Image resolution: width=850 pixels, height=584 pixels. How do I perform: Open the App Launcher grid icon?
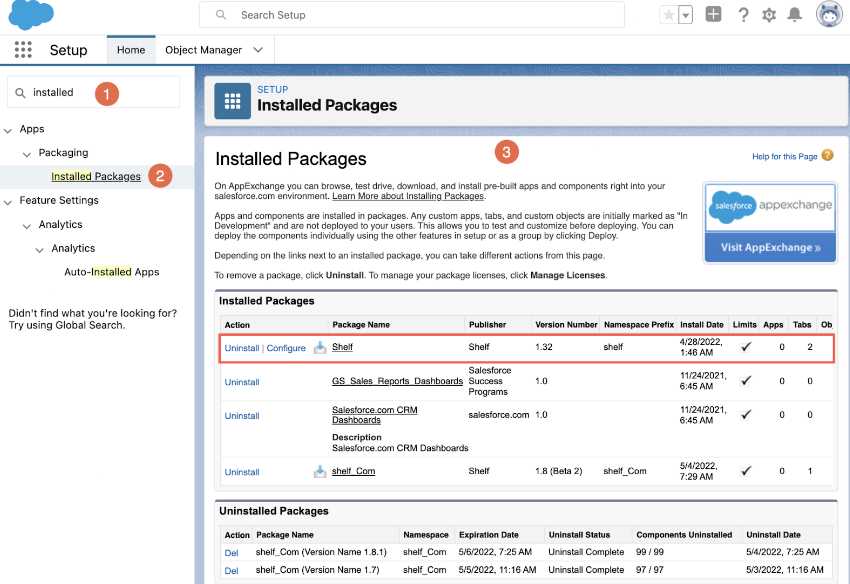22,49
